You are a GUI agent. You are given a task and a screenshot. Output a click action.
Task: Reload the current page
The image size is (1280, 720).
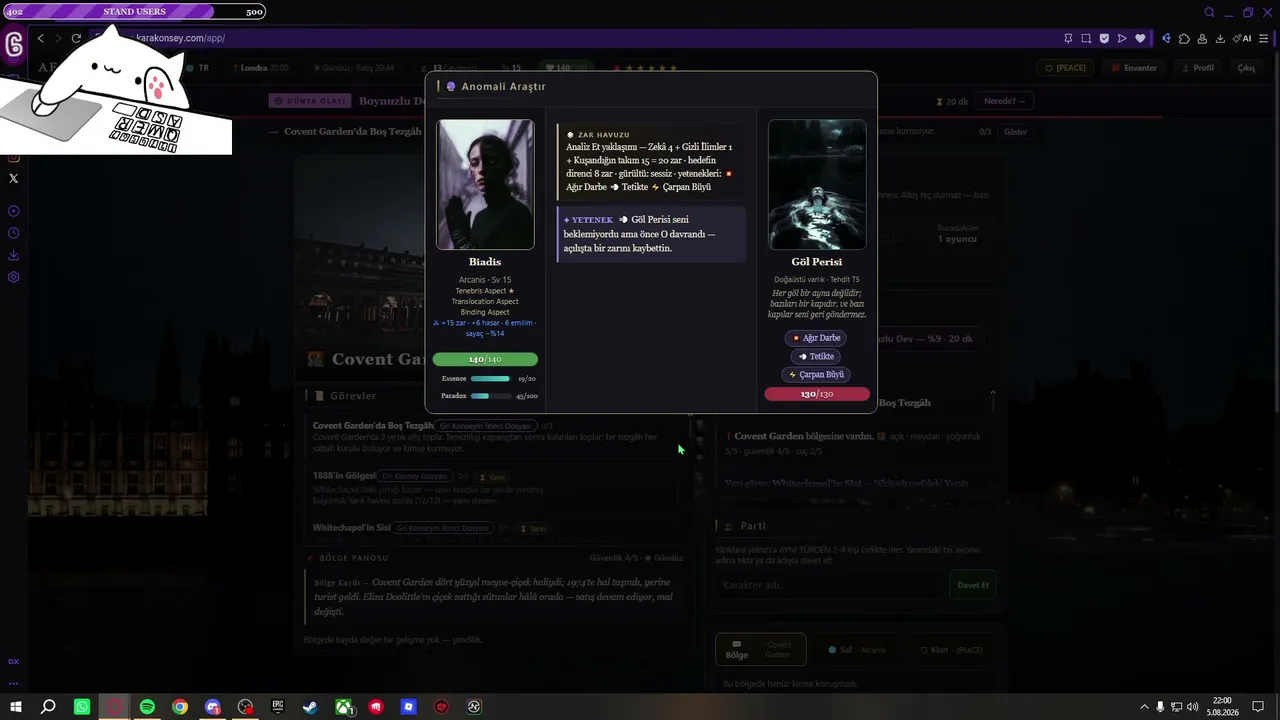tap(76, 38)
